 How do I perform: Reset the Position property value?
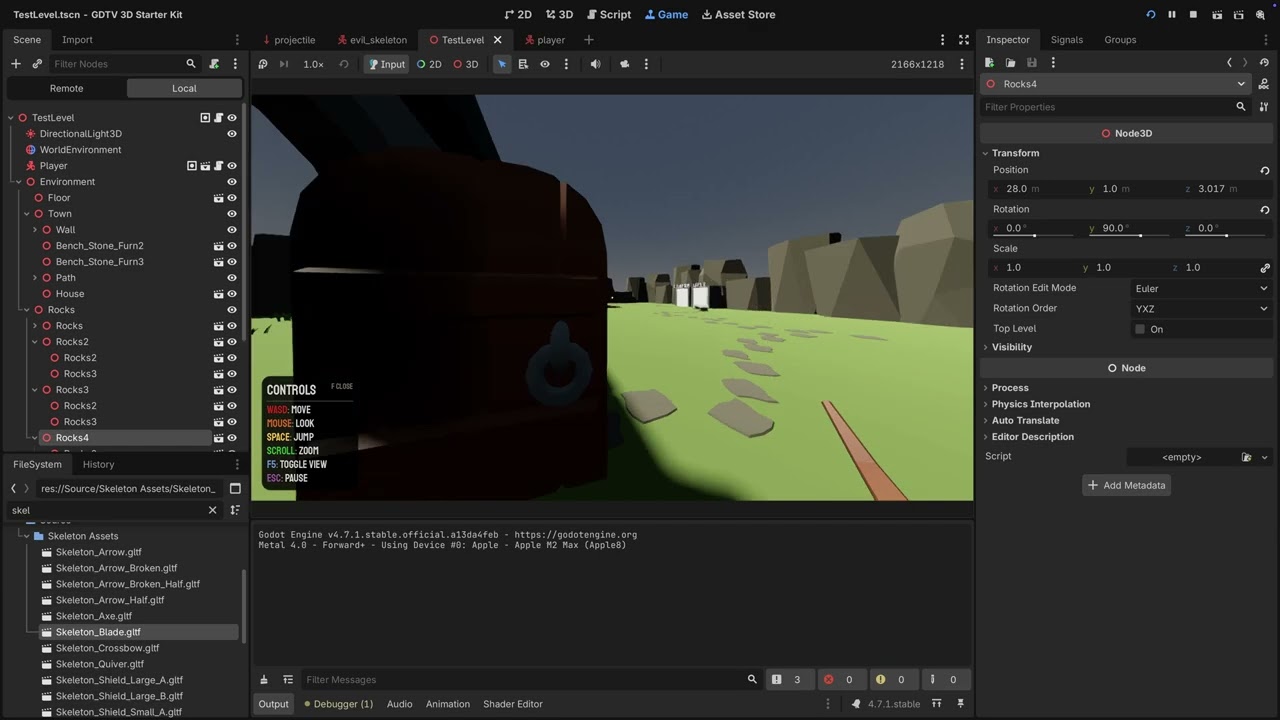pos(1264,171)
